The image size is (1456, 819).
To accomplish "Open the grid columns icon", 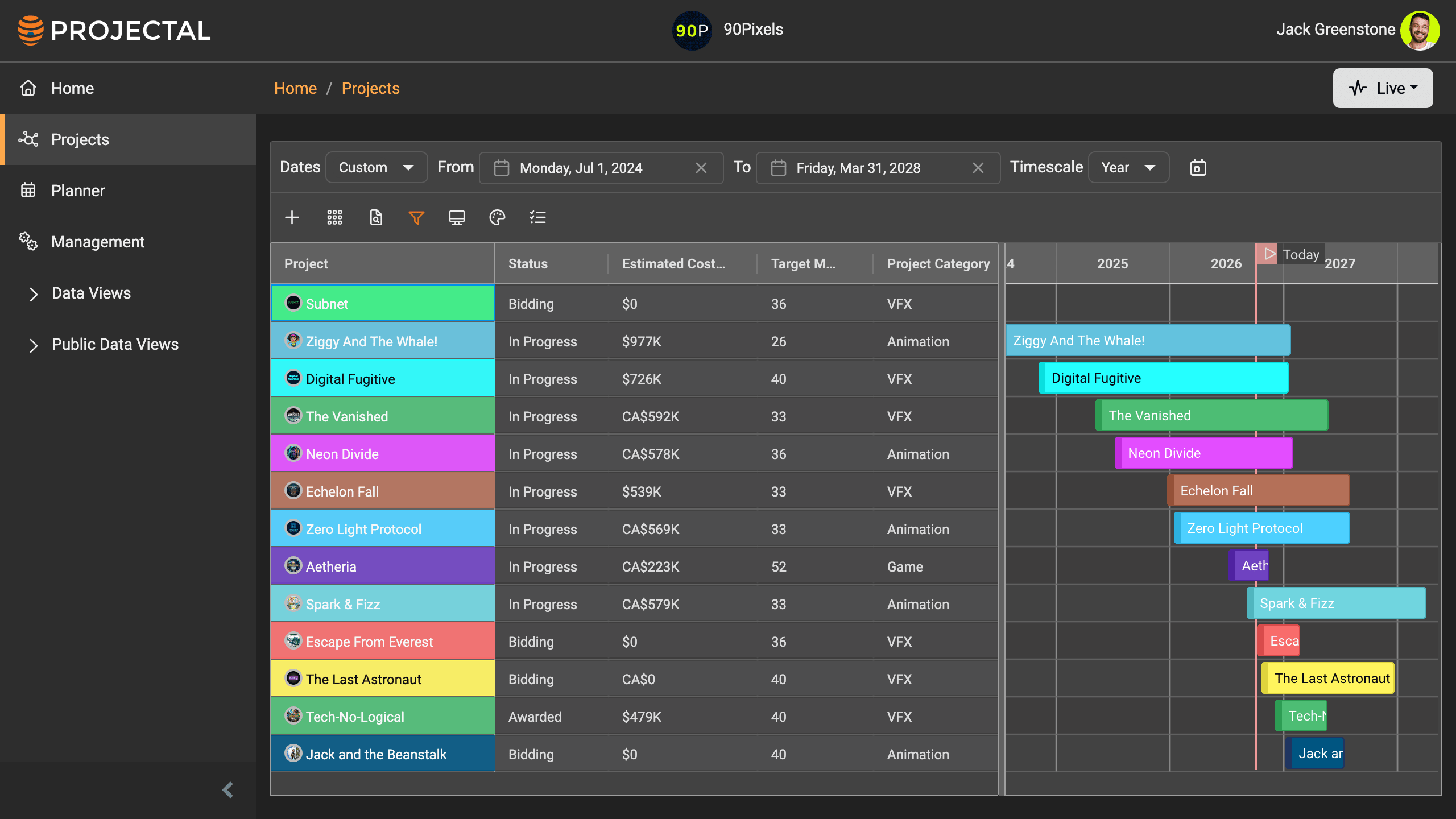I will [334, 217].
